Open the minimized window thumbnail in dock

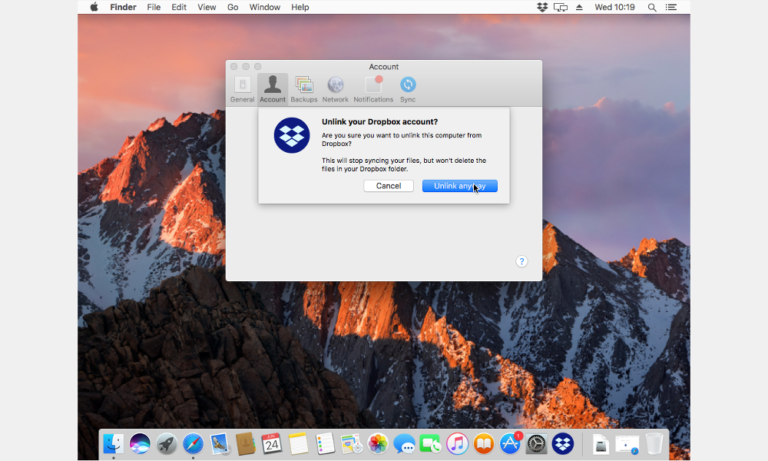pyautogui.click(x=627, y=445)
